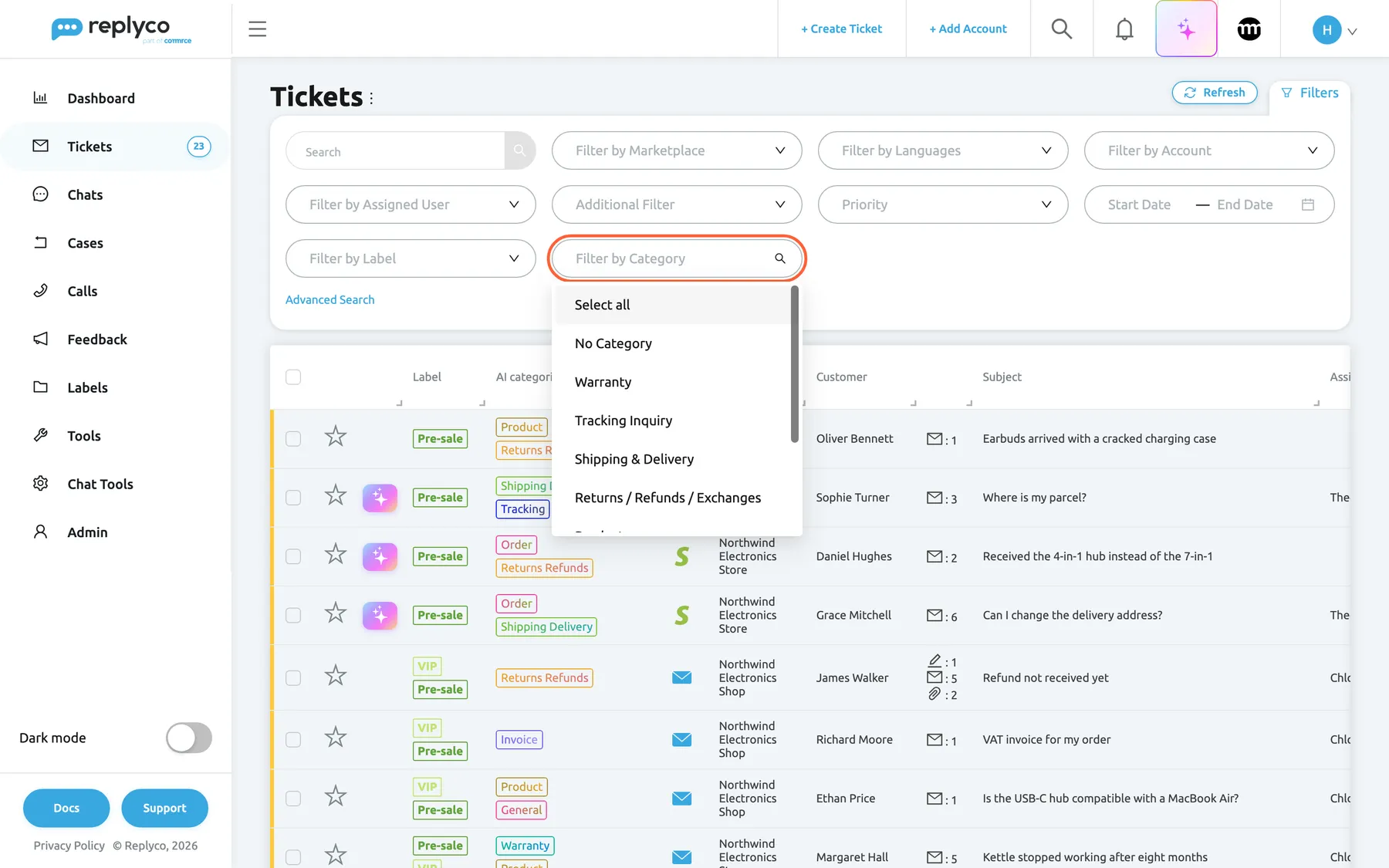Open the hamburger menu icon
This screenshot has height=868, width=1389.
tap(258, 29)
